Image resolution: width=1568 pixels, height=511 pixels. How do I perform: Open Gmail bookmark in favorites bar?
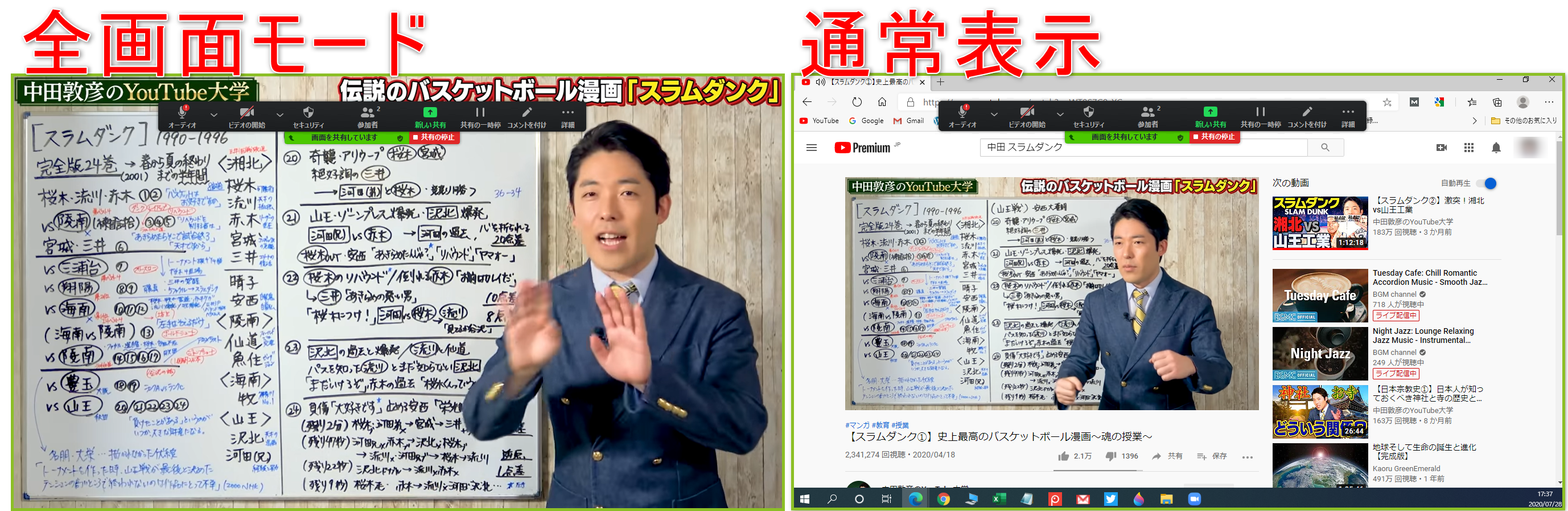coord(909,121)
